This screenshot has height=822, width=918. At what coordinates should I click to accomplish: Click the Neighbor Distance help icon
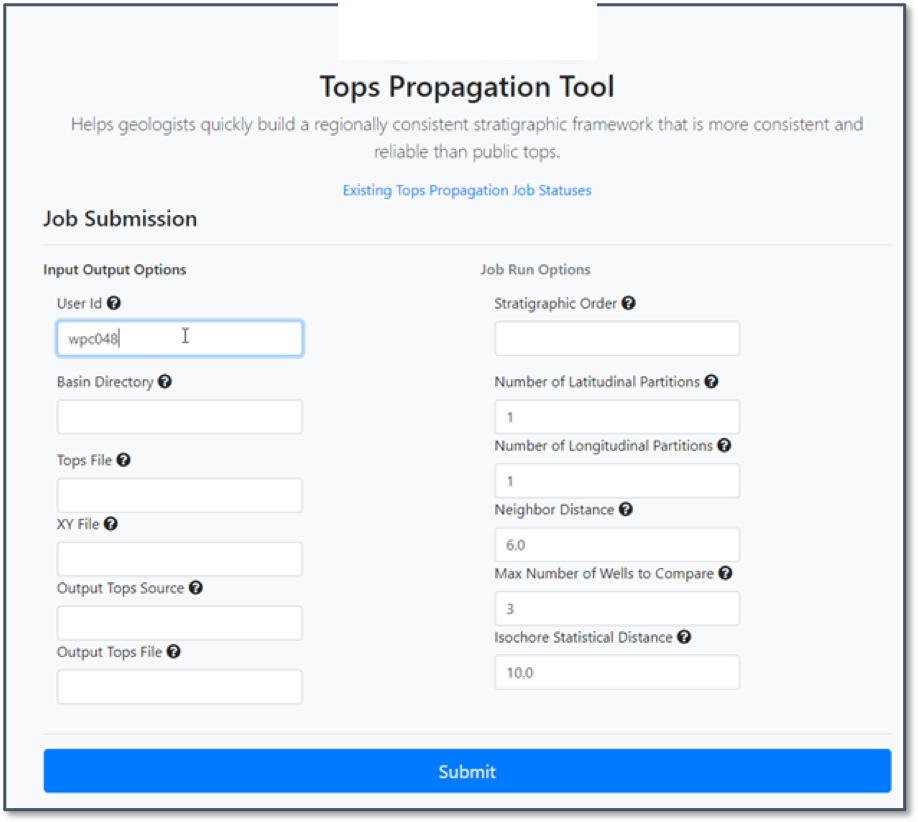pyautogui.click(x=625, y=510)
